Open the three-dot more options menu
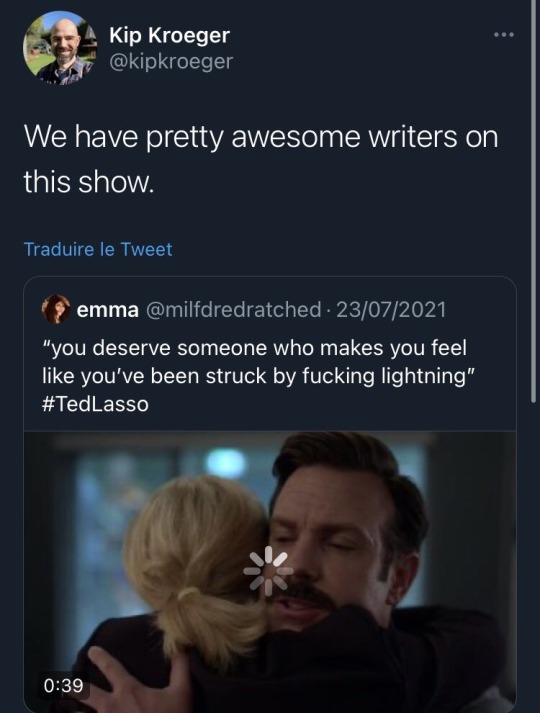Image resolution: width=540 pixels, height=713 pixels. pos(504,35)
